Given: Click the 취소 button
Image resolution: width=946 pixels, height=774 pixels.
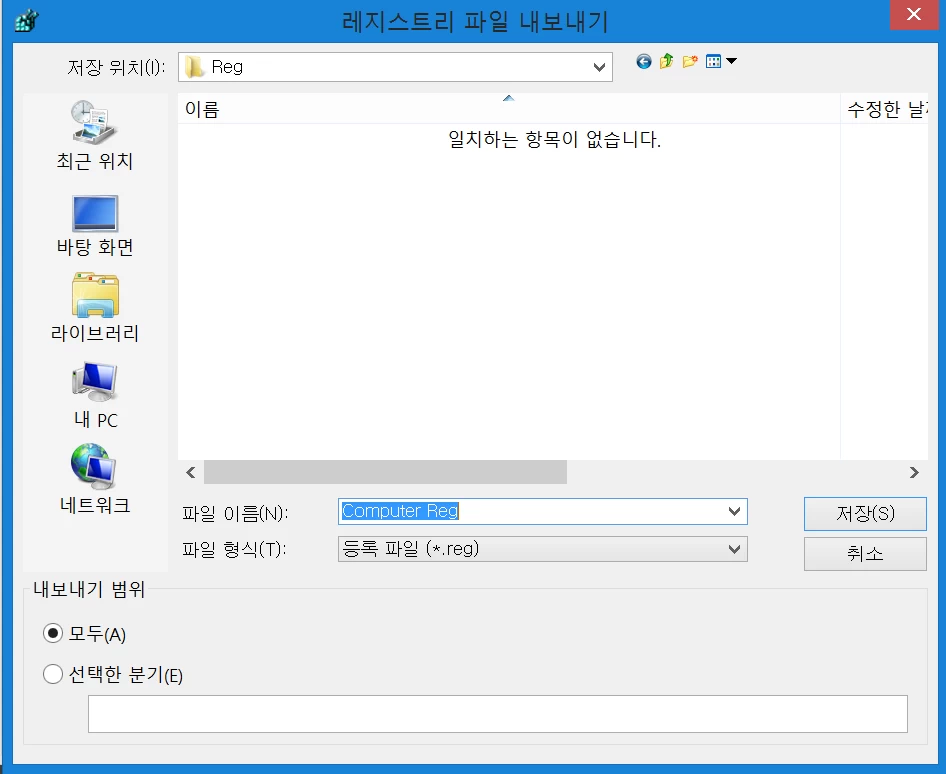Looking at the screenshot, I should coord(865,554).
